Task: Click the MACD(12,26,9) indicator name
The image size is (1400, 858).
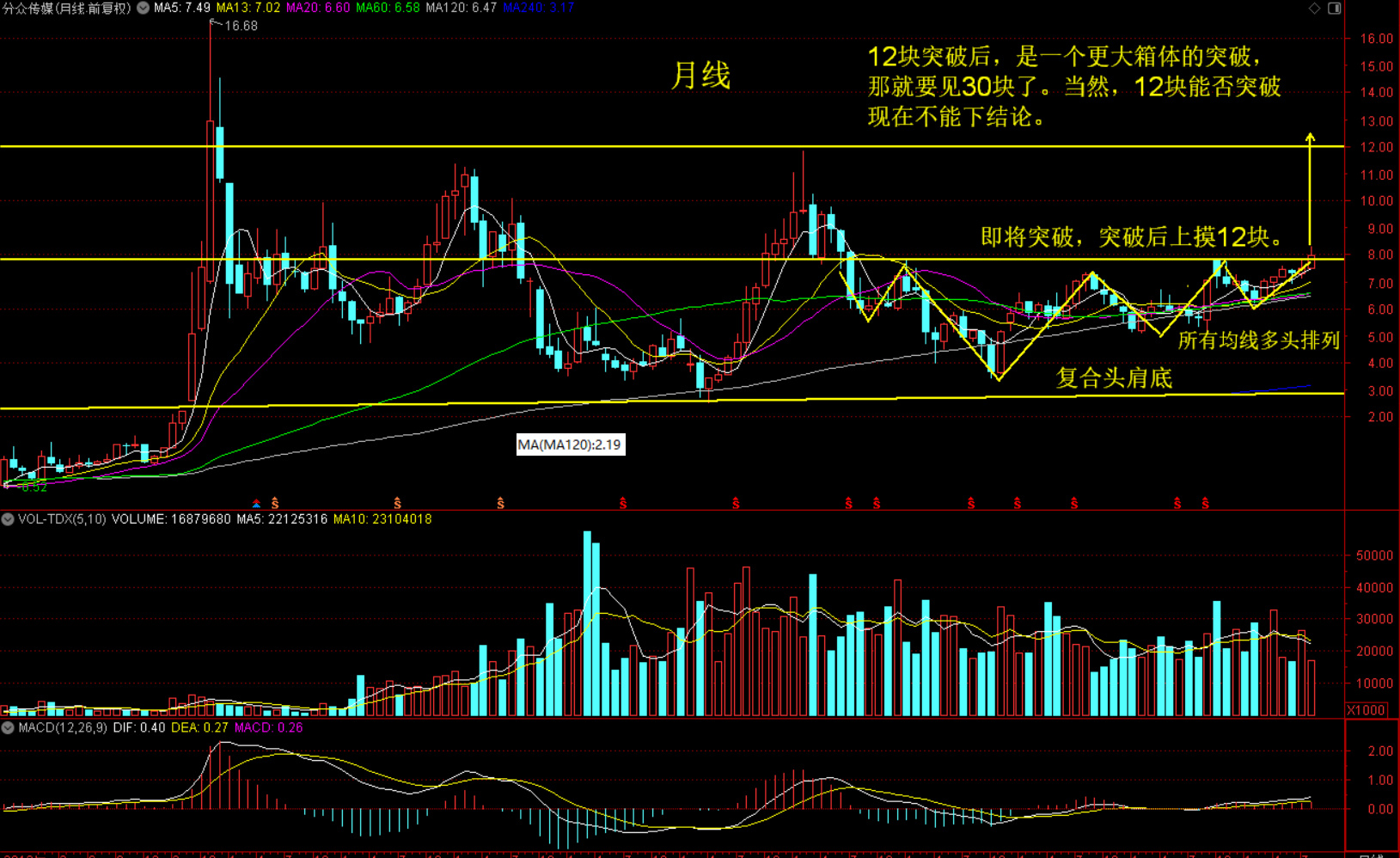Action: coord(63,727)
